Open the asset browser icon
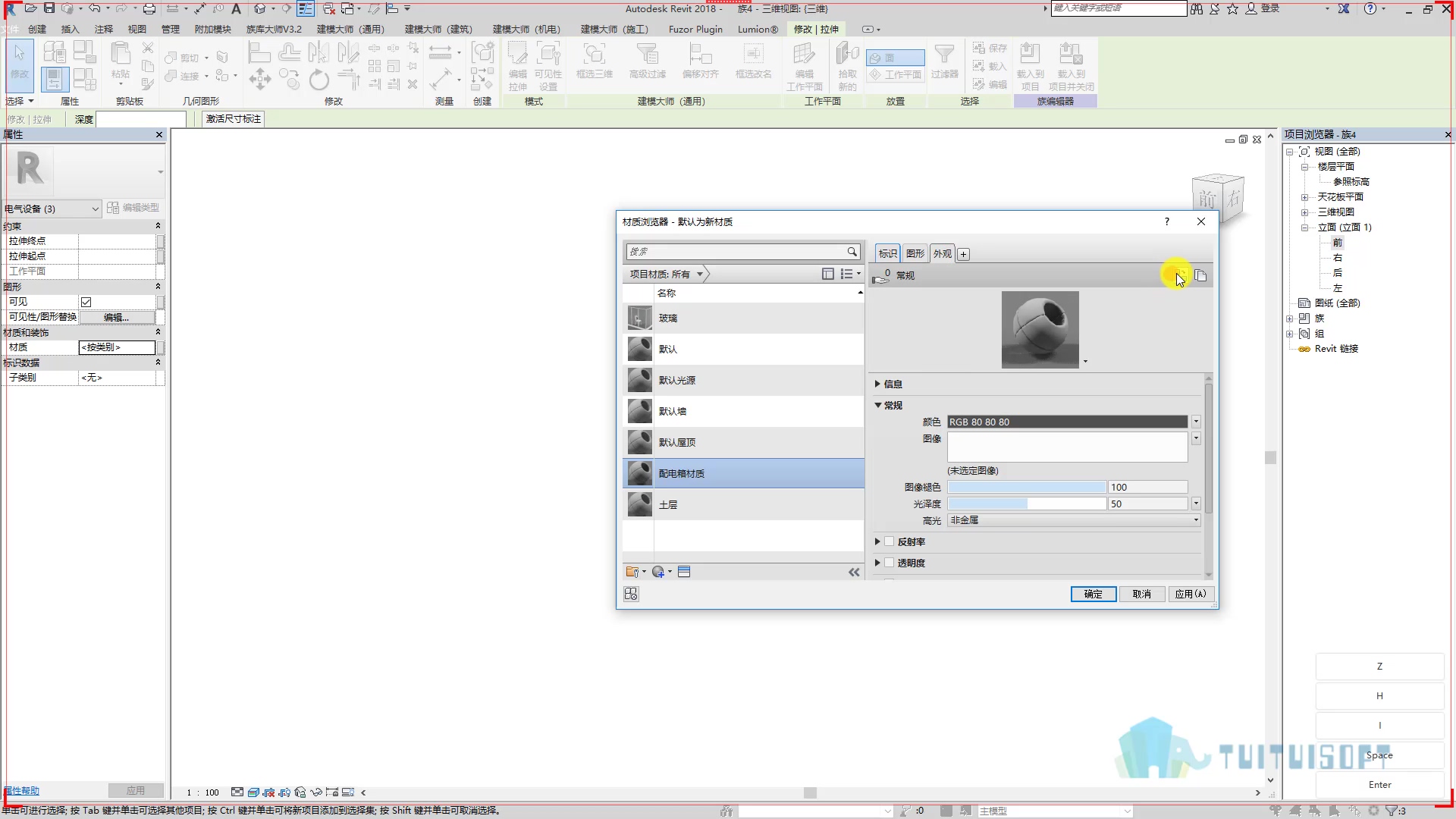Image resolution: width=1456 pixels, height=819 pixels. coord(684,572)
